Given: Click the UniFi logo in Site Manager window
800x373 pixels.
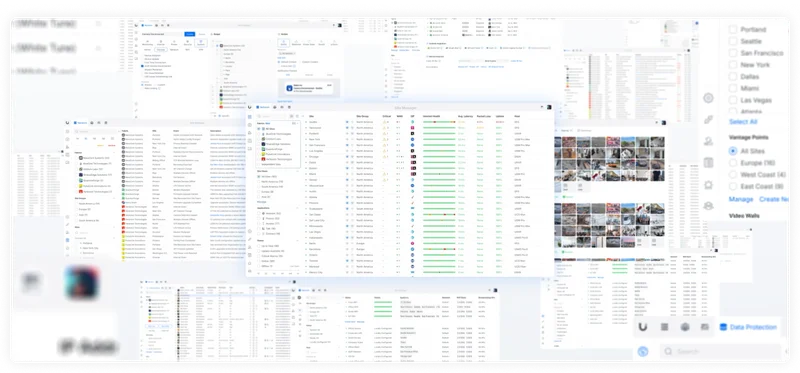Looking at the screenshot, I should point(249,107).
